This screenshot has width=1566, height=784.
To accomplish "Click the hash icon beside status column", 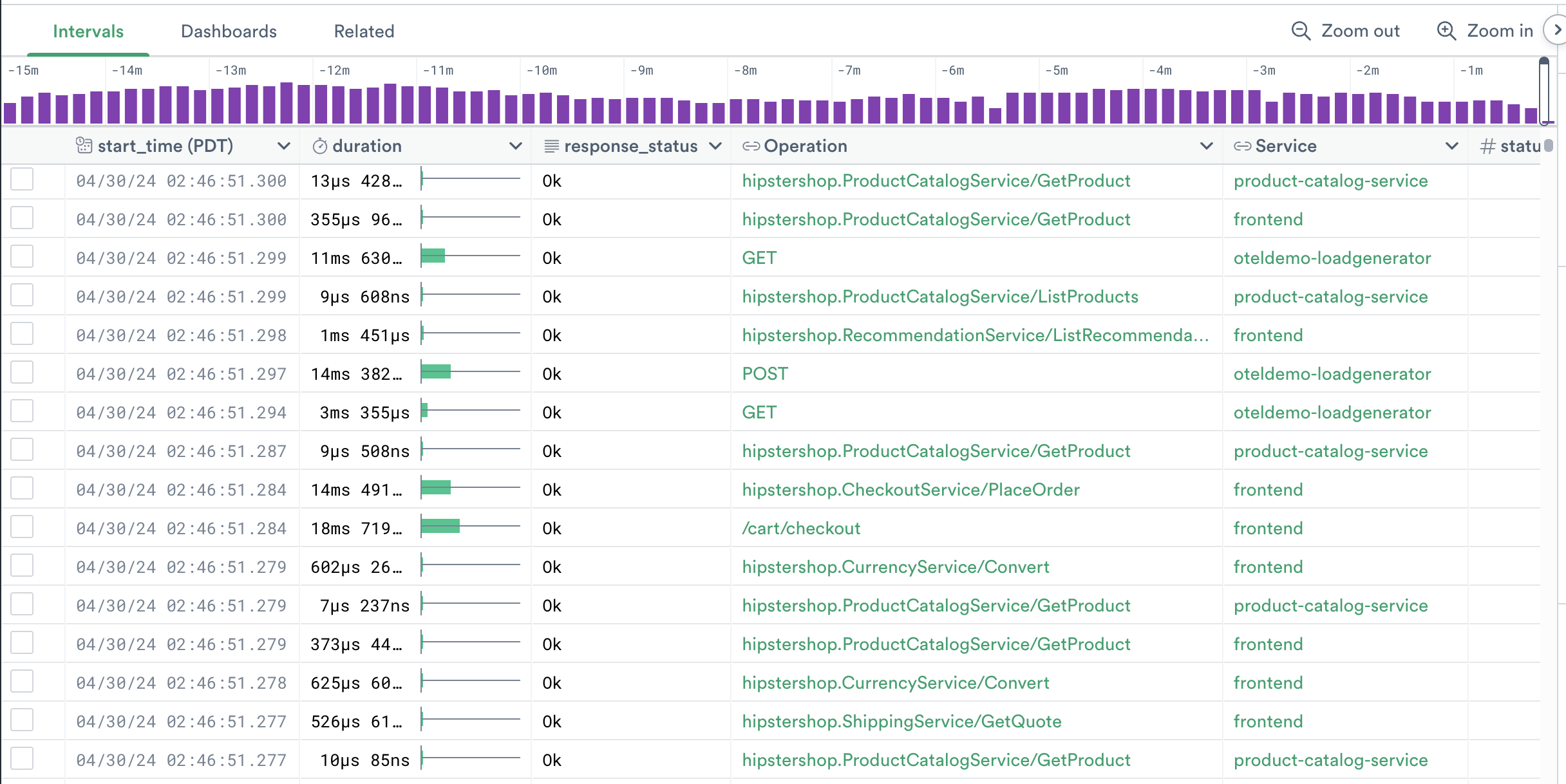I will 1487,146.
